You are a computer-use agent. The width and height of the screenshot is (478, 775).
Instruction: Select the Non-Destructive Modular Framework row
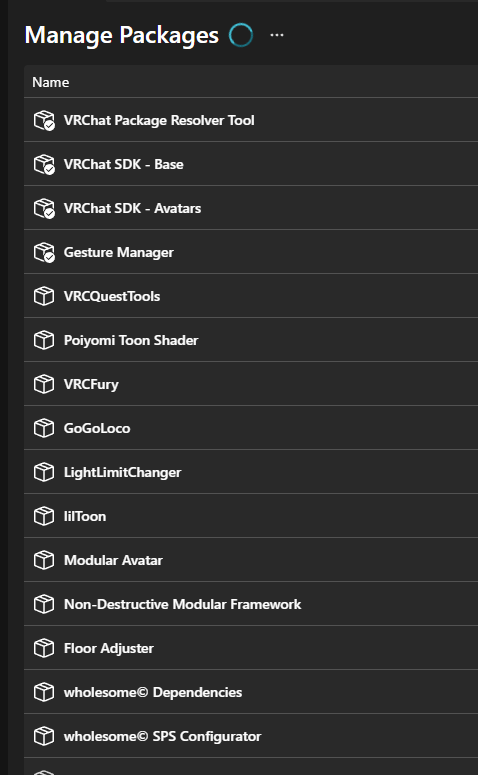pyautogui.click(x=251, y=604)
